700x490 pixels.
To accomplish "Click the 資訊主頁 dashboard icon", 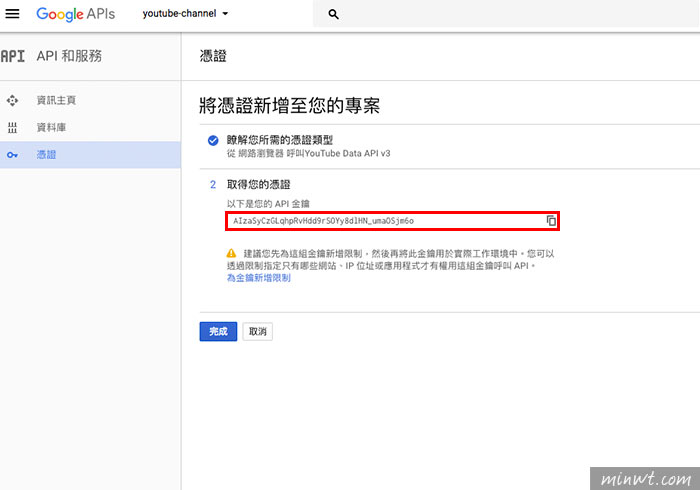I will 12,100.
